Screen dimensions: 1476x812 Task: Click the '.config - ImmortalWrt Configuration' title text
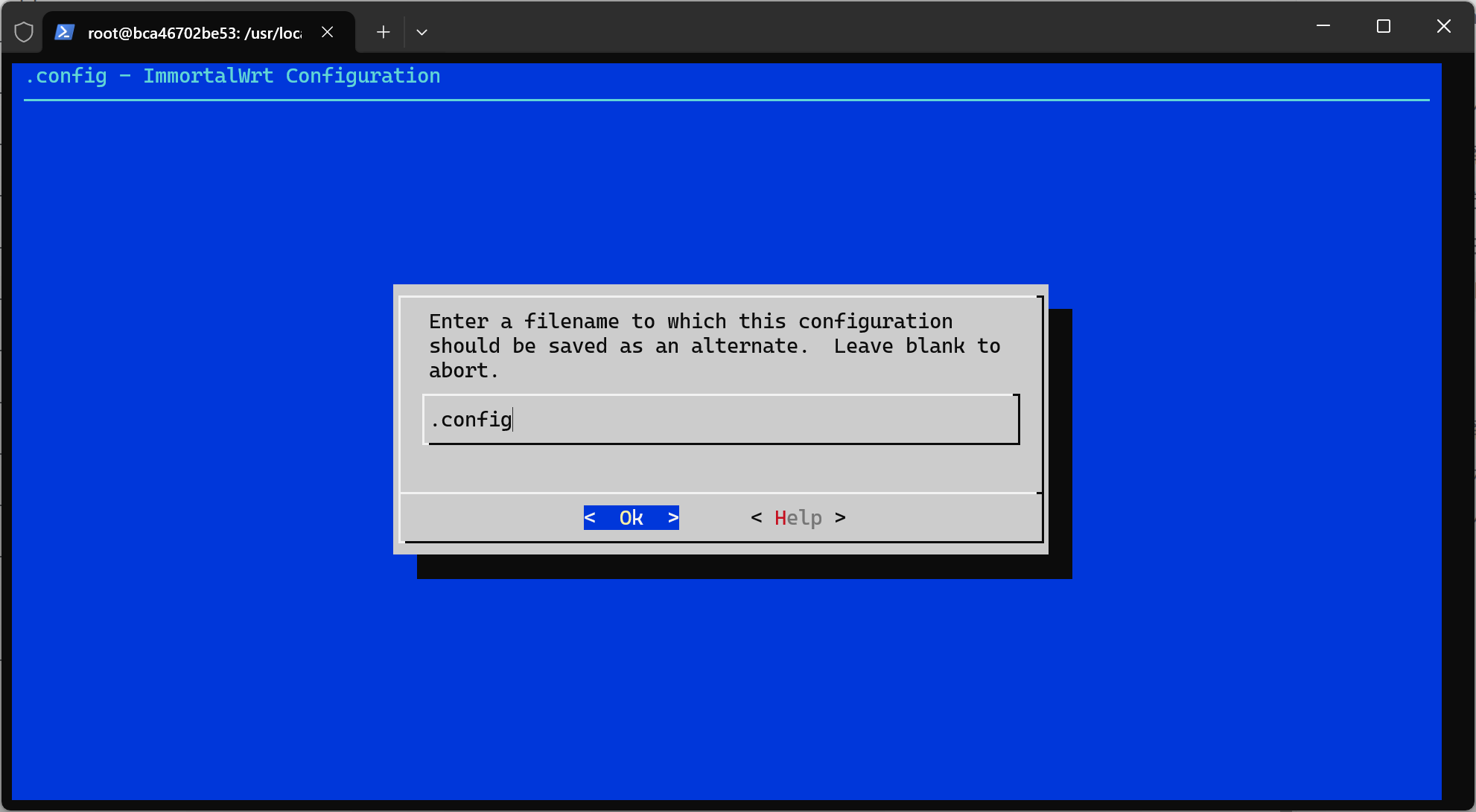[x=233, y=76]
